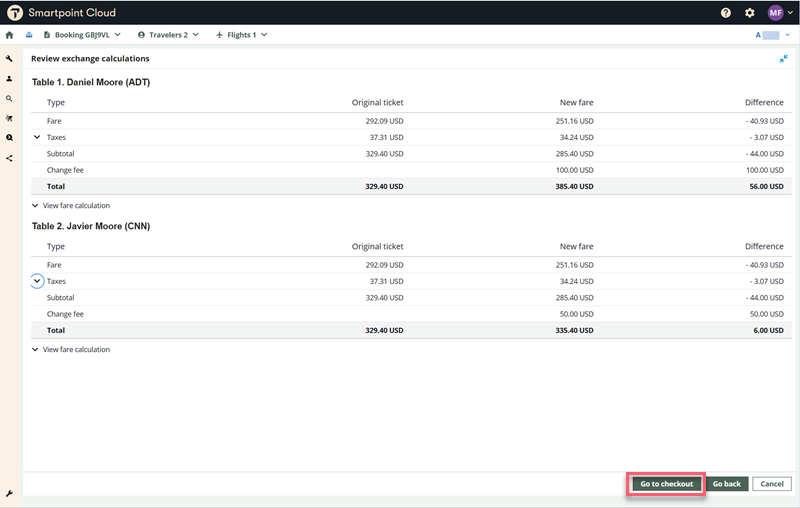Open the wrench tools icon at sidebar top
Image resolution: width=800 pixels, height=508 pixels.
click(10, 59)
